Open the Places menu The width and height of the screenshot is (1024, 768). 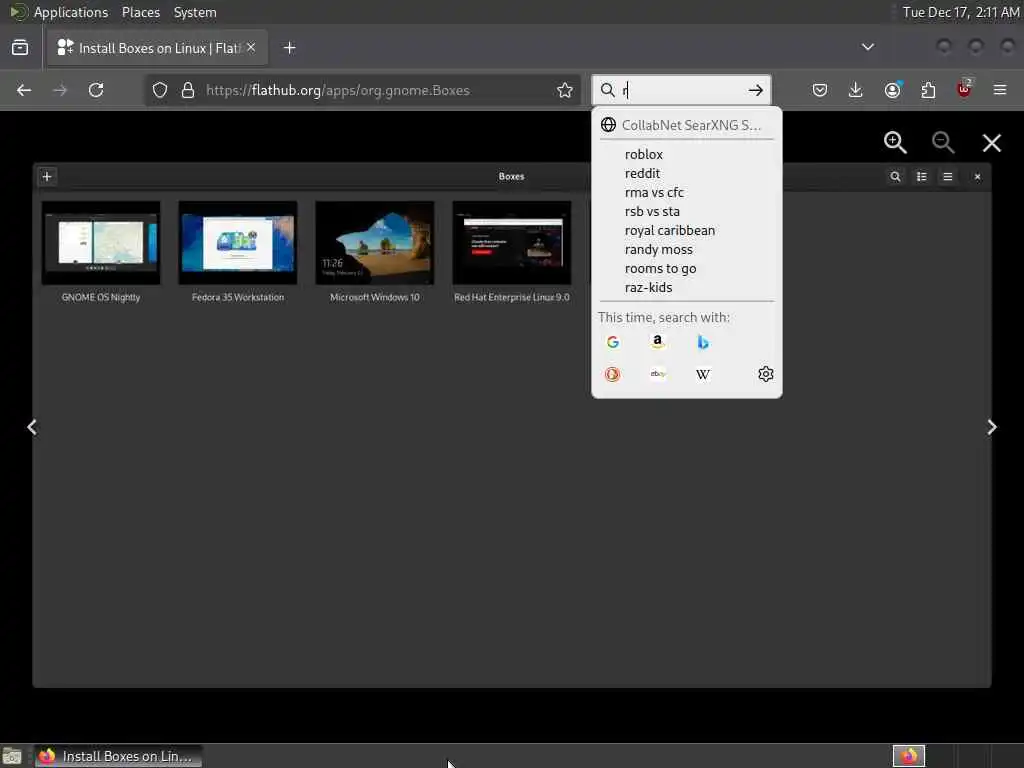point(141,12)
